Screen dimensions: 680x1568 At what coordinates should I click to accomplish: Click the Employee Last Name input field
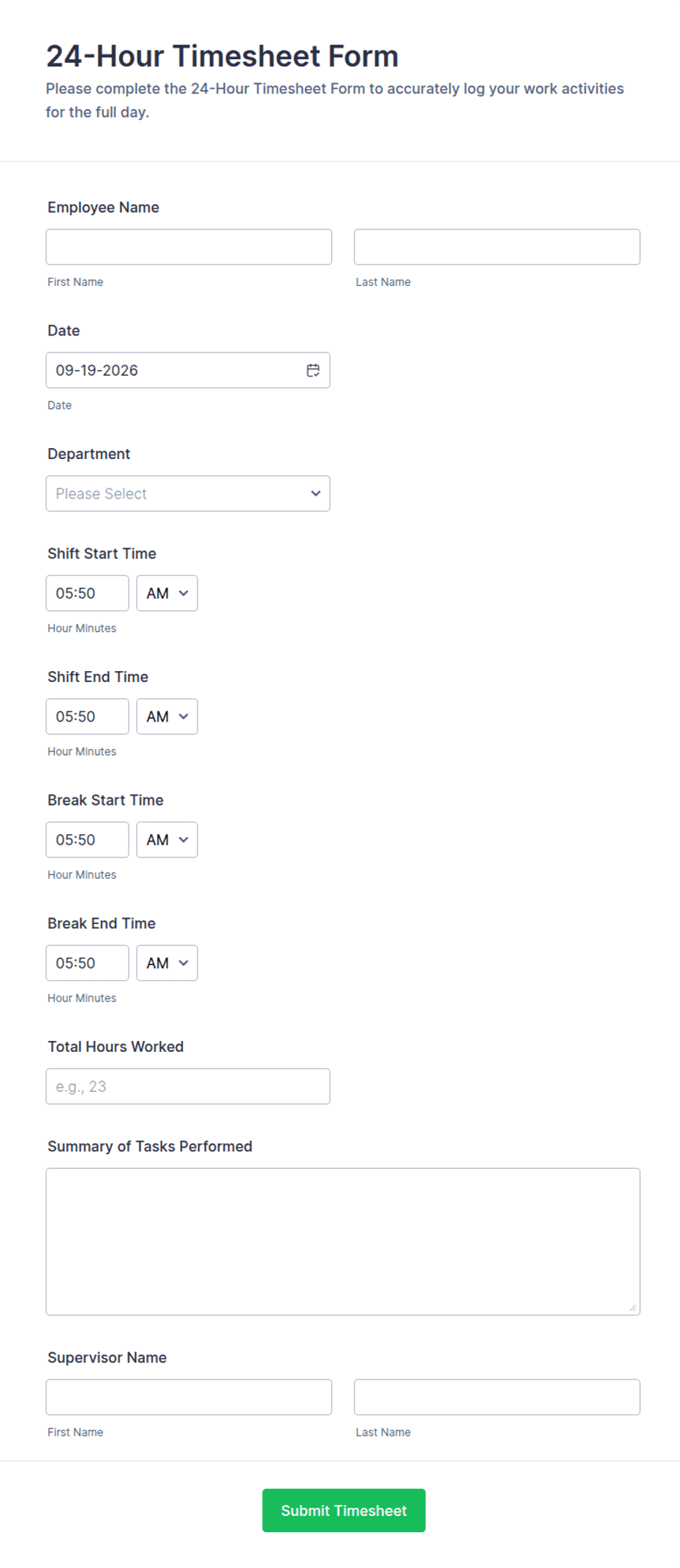coord(497,247)
